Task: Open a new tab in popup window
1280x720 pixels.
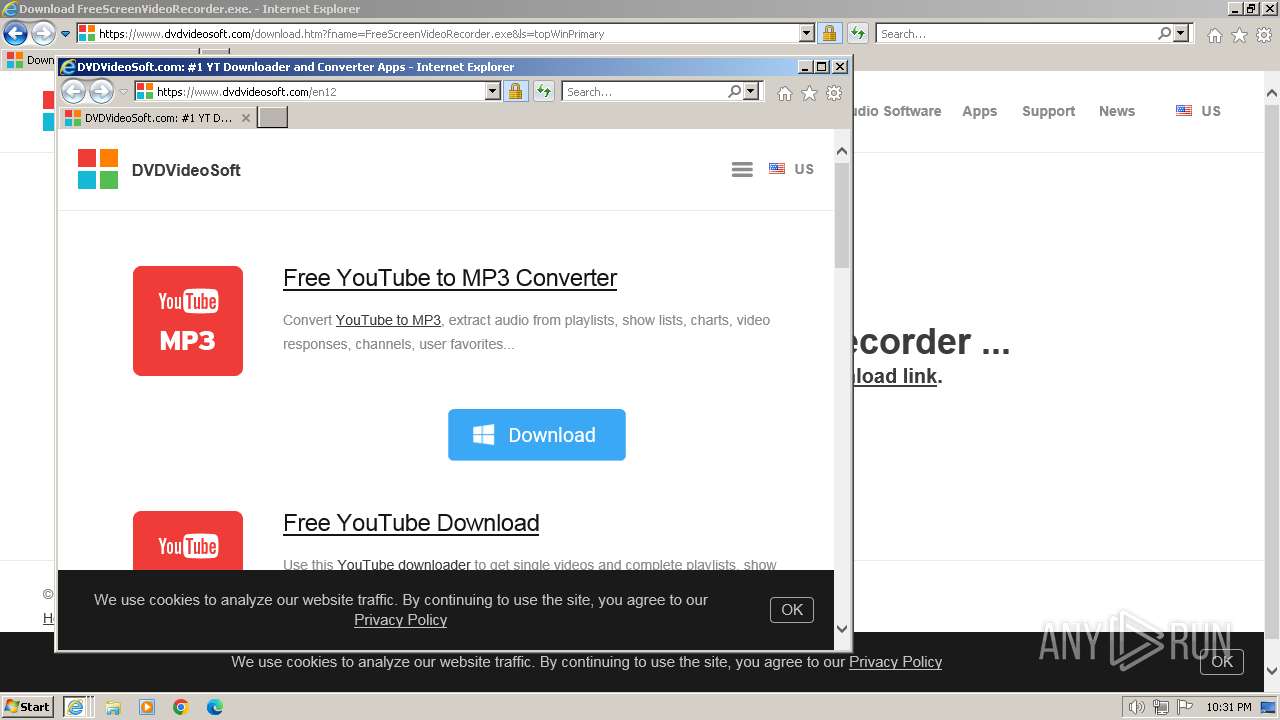Action: tap(273, 118)
